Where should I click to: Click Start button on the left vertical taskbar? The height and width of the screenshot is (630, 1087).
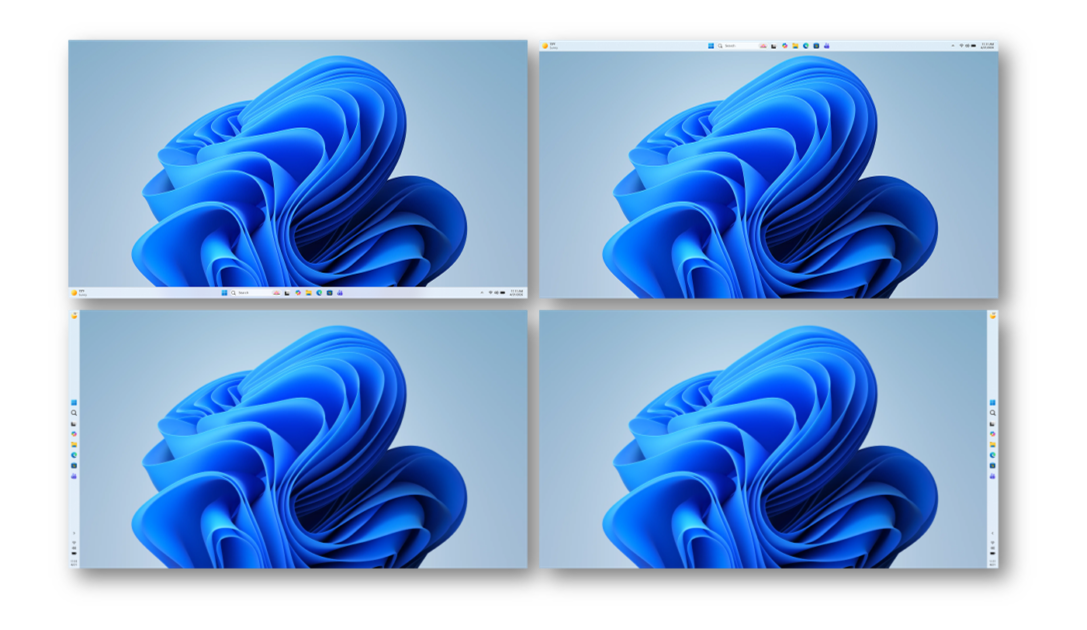[x=74, y=403]
